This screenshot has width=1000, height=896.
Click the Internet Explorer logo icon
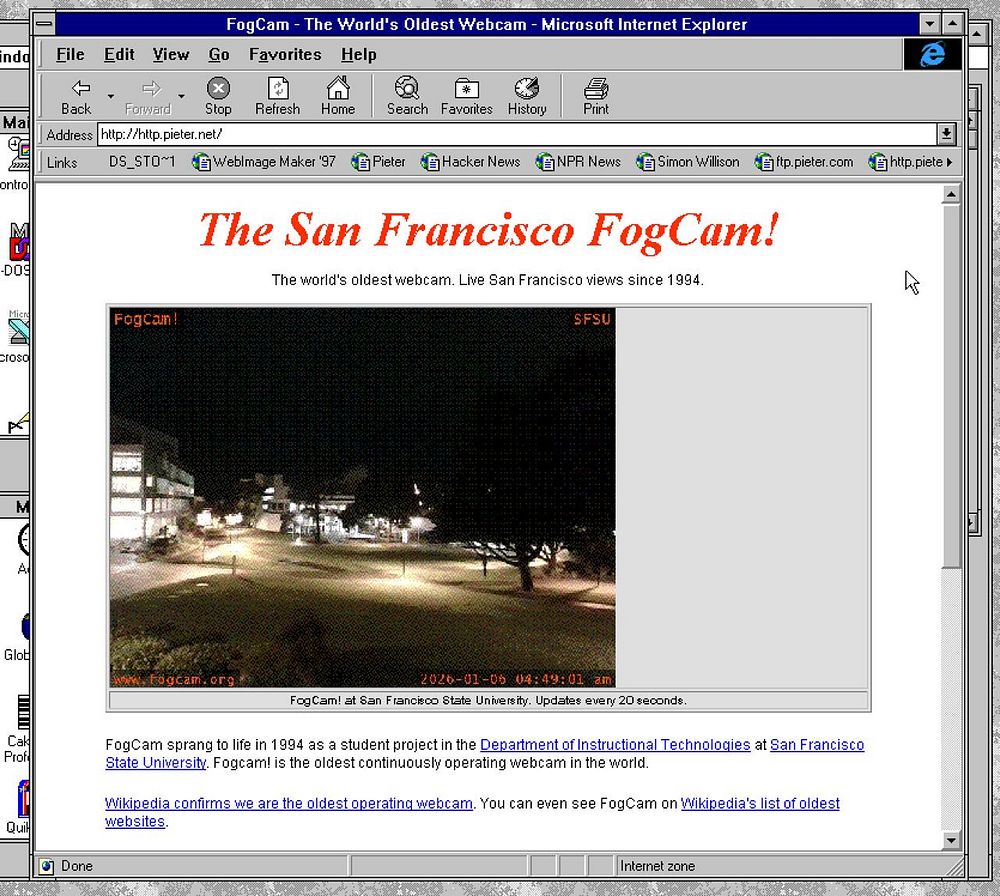pyautogui.click(x=932, y=54)
